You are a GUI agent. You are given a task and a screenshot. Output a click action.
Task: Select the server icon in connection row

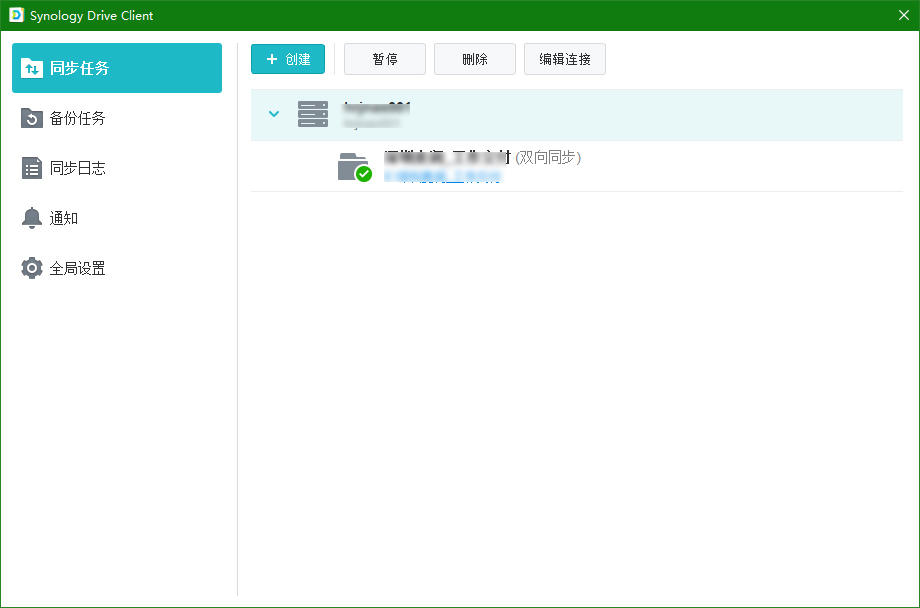pyautogui.click(x=313, y=114)
